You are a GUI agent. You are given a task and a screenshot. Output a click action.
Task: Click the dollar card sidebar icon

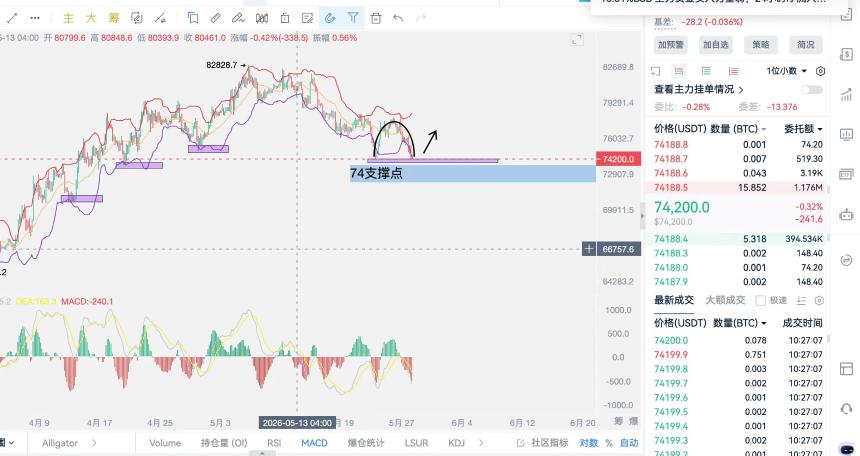point(846,54)
